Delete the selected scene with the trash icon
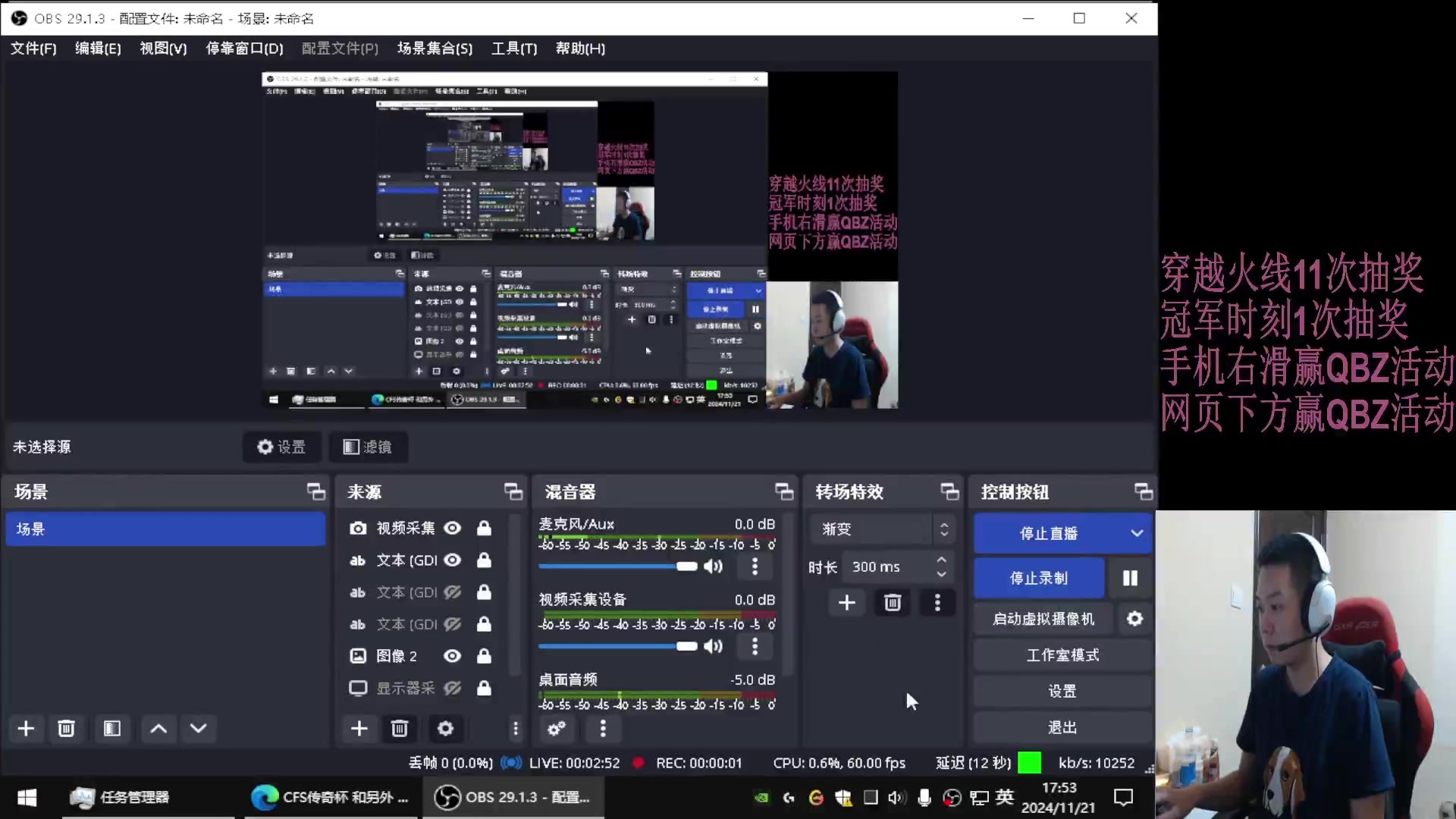Screen dimensions: 1456x819 click(x=66, y=729)
